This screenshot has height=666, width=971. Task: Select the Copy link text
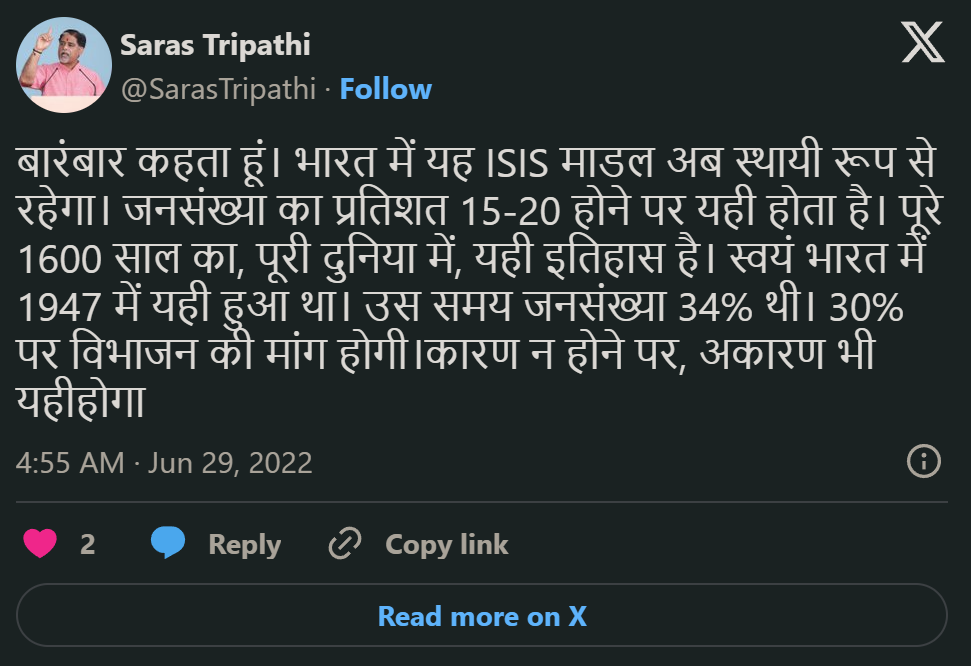pos(447,544)
